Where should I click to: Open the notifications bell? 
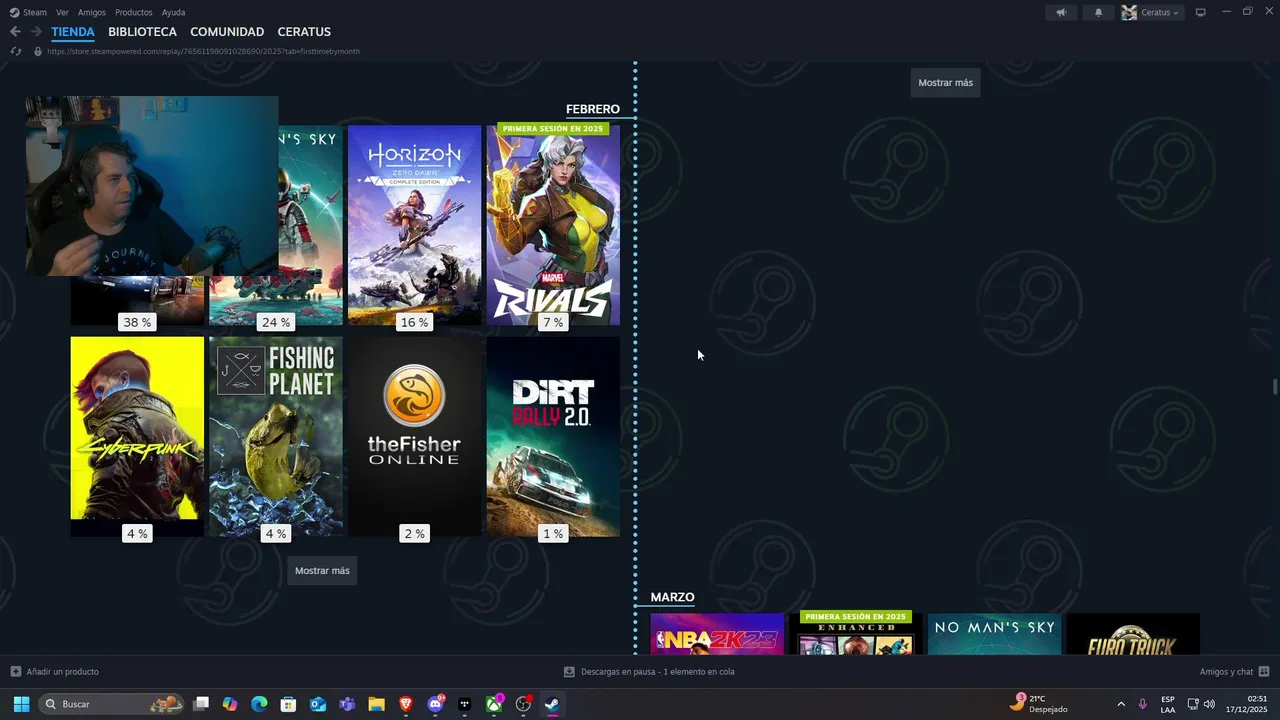click(x=1098, y=12)
